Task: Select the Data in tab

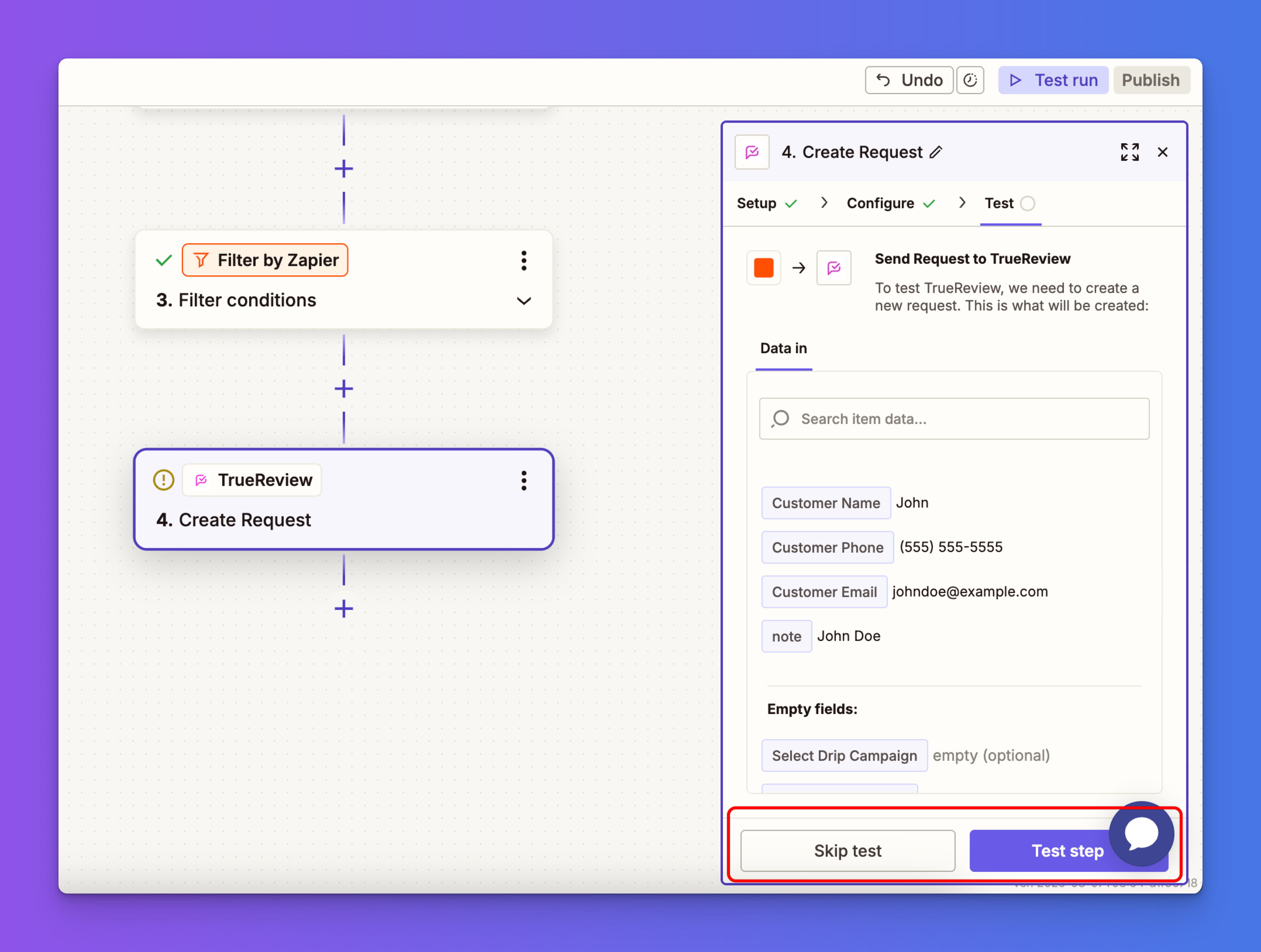Action: click(x=783, y=348)
